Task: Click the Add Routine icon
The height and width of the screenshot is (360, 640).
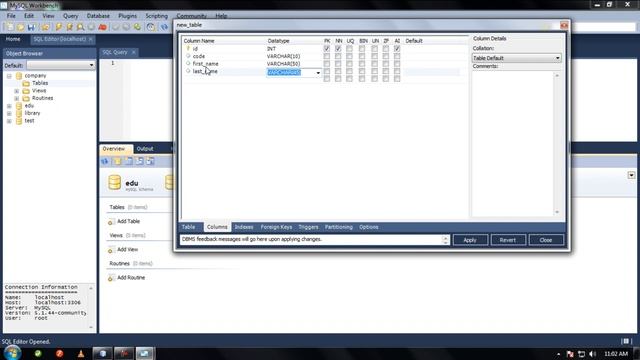Action: tap(111, 278)
